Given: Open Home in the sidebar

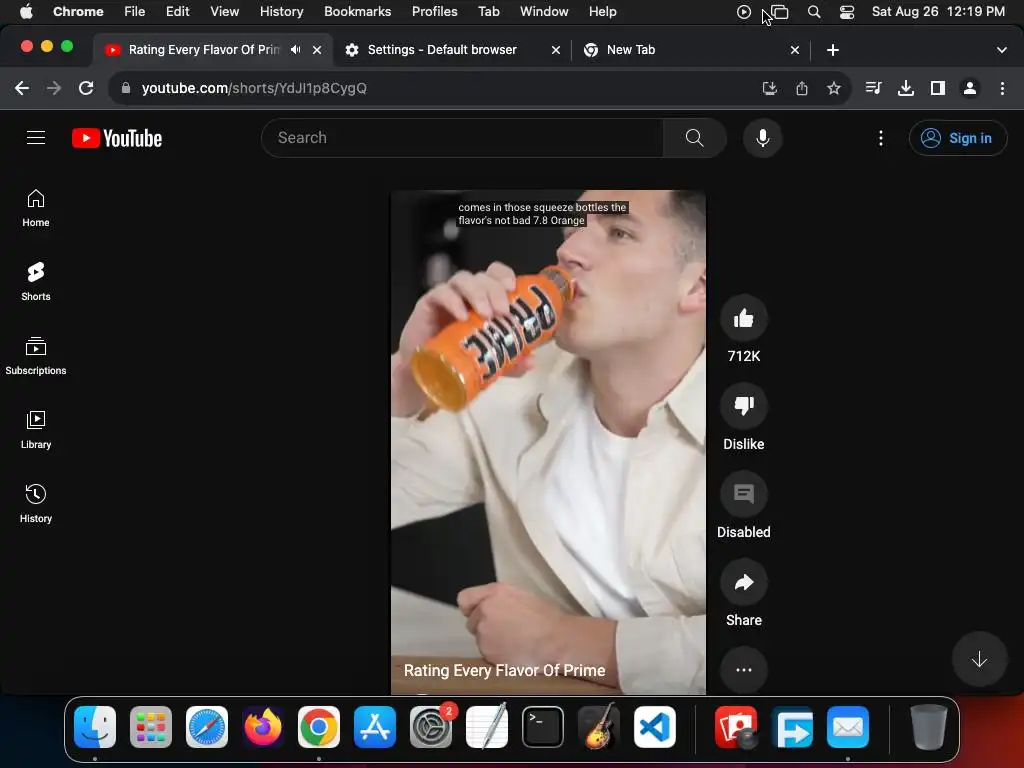Looking at the screenshot, I should pyautogui.click(x=36, y=208).
